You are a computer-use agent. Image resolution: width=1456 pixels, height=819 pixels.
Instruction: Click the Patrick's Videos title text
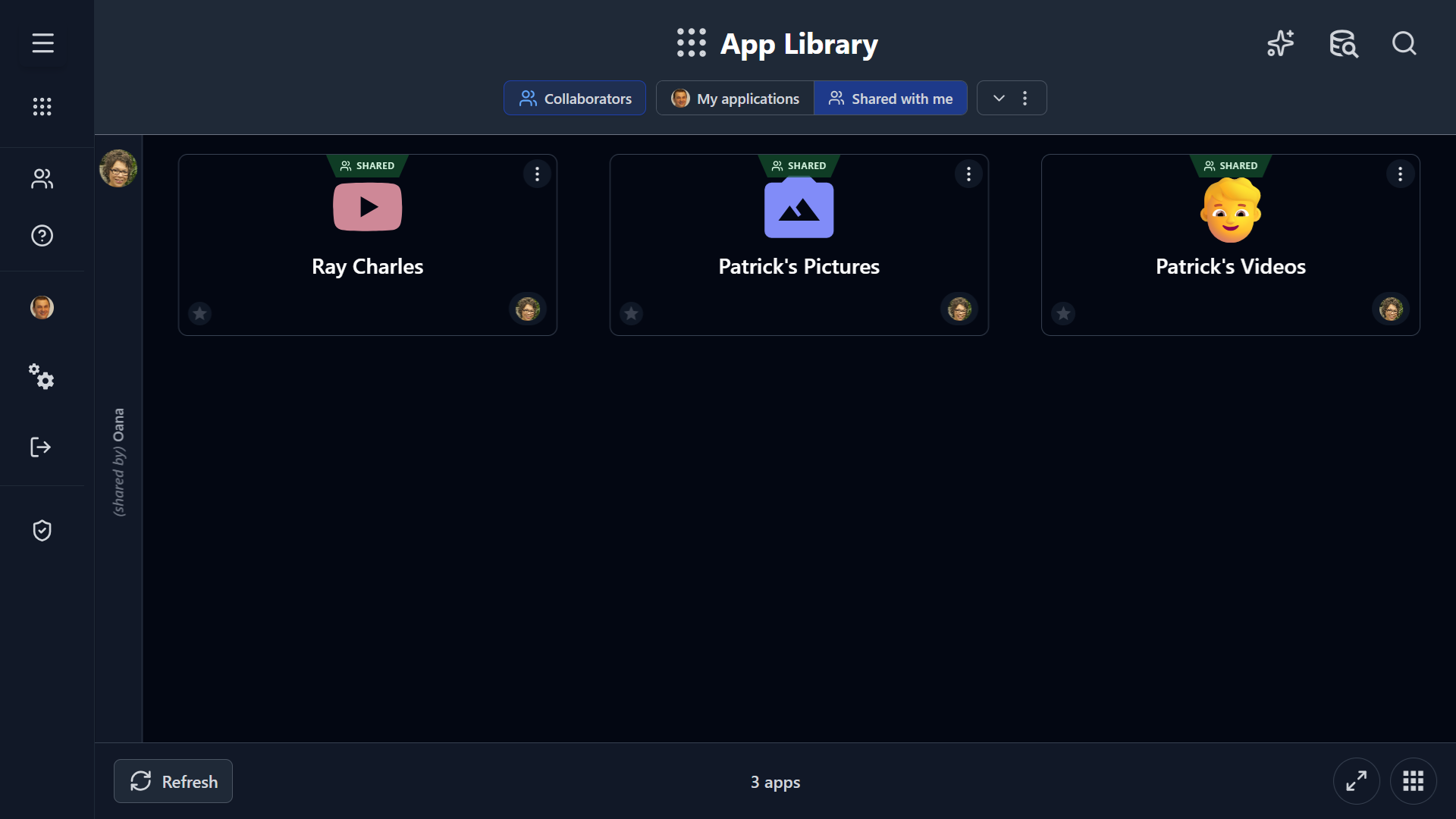click(x=1231, y=267)
